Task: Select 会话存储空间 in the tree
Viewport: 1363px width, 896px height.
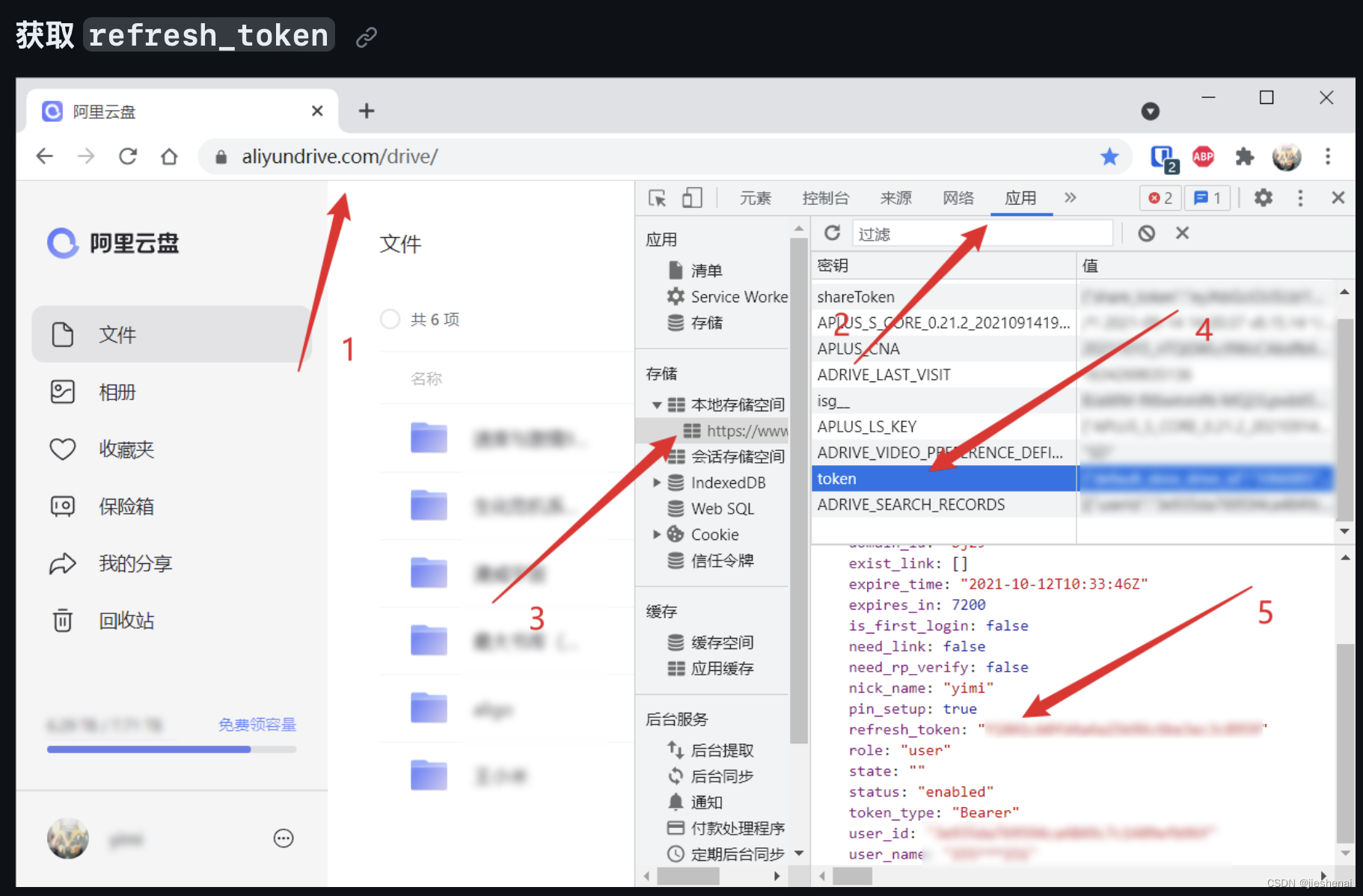Action: tap(726, 456)
